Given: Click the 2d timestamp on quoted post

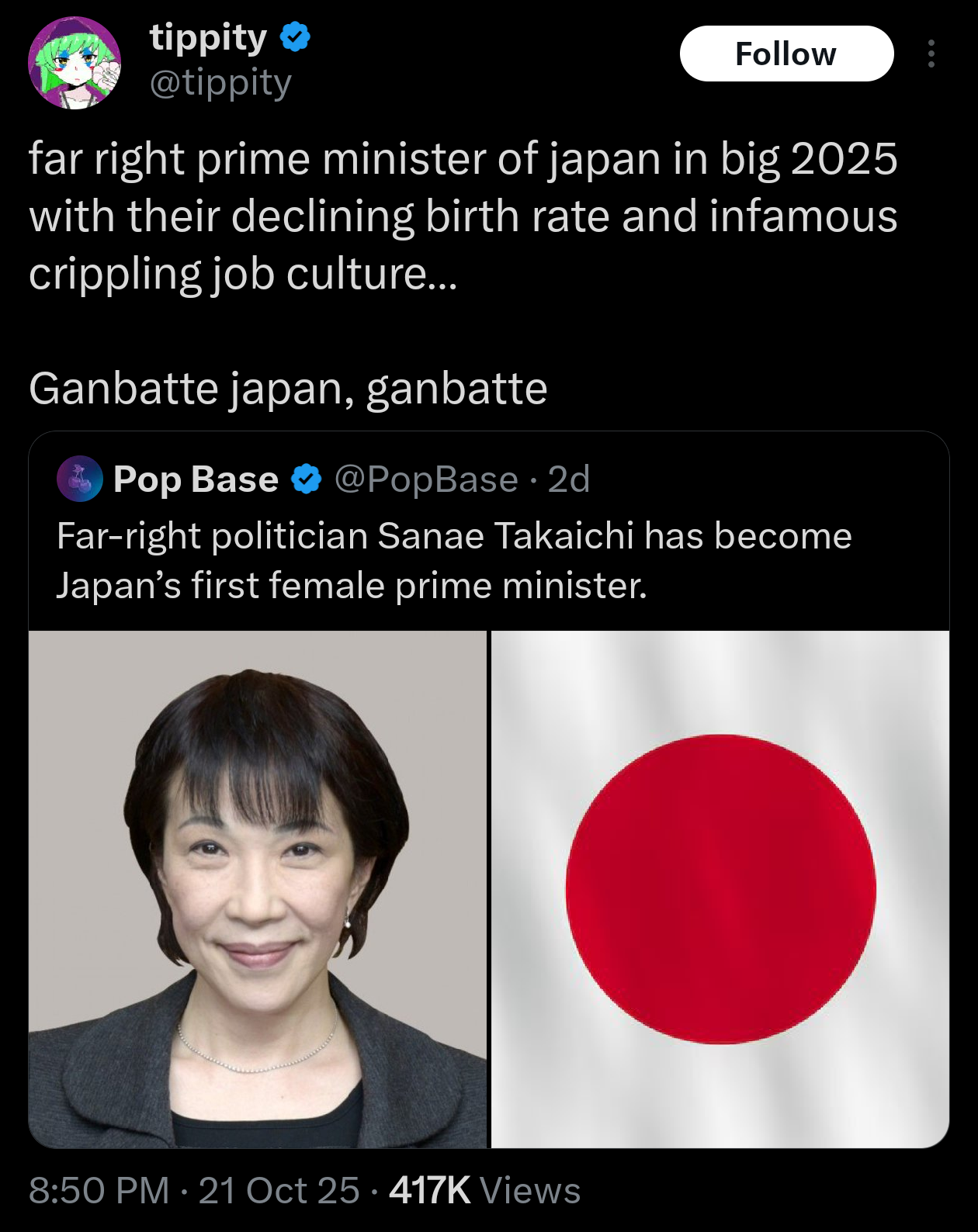Looking at the screenshot, I should point(569,479).
